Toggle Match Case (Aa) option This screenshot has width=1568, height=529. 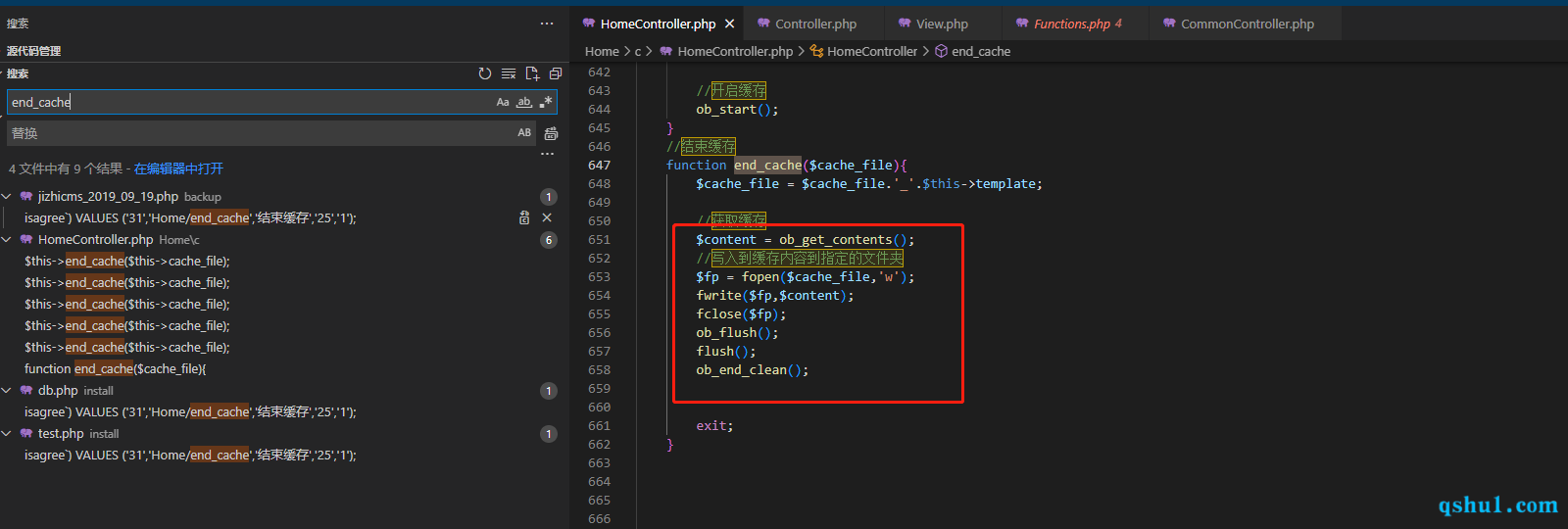click(x=503, y=102)
